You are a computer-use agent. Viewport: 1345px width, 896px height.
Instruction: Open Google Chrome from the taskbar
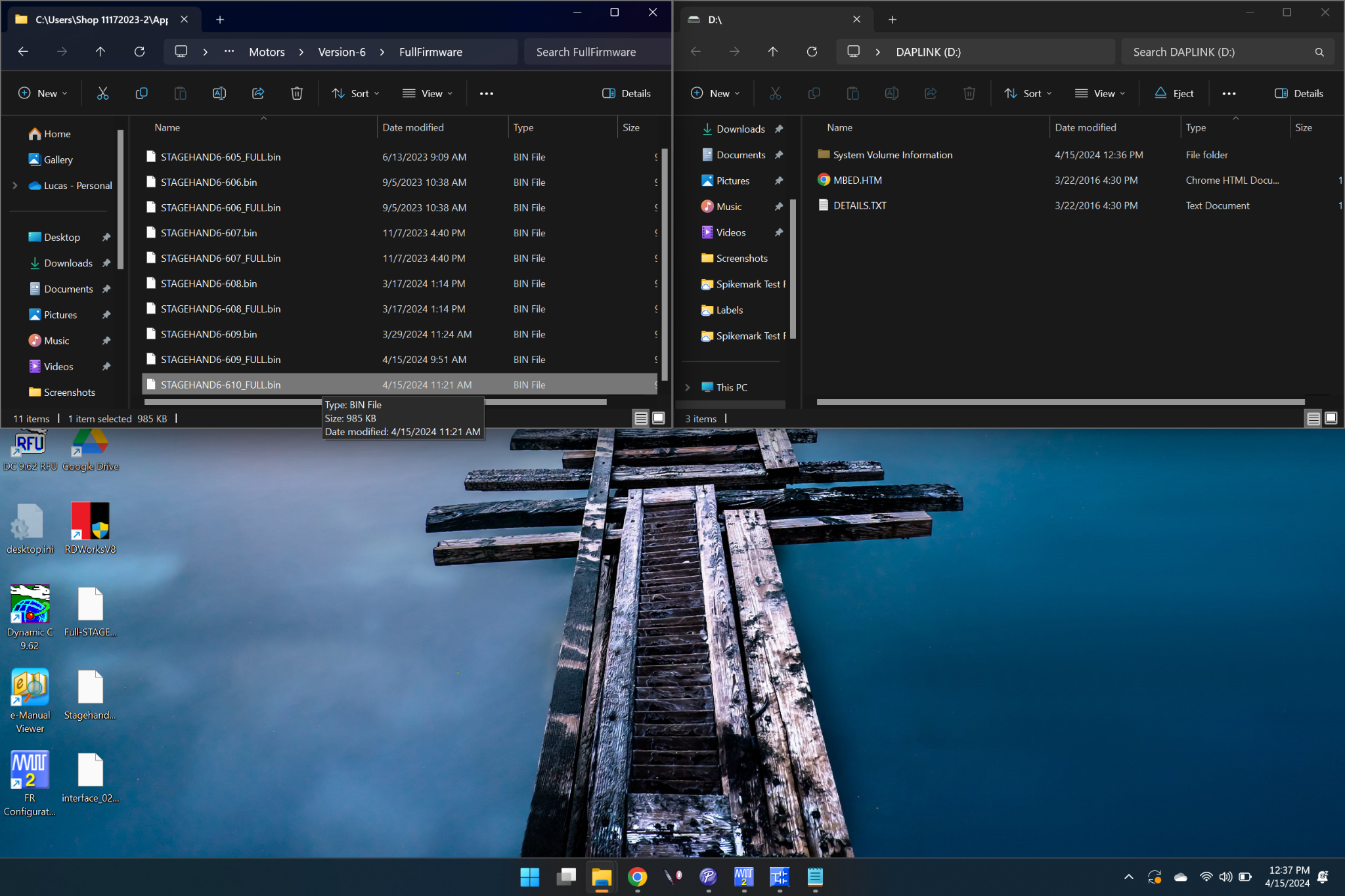[x=637, y=877]
